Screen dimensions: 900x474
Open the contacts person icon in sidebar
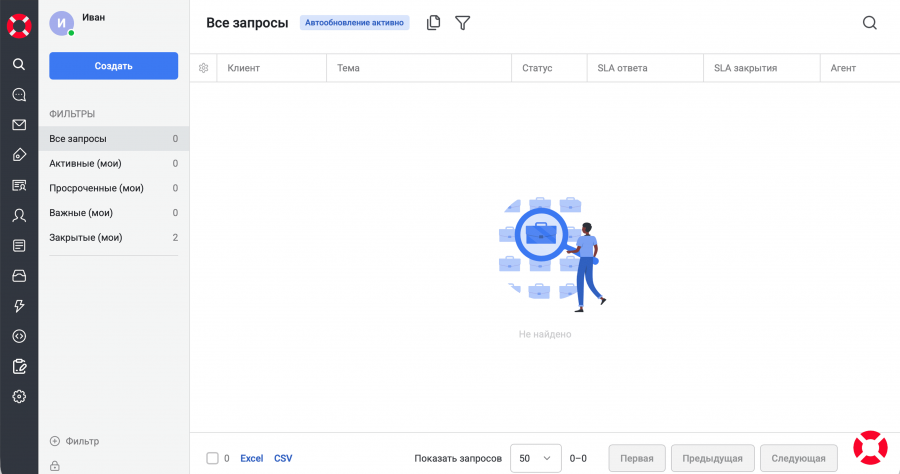point(19,215)
